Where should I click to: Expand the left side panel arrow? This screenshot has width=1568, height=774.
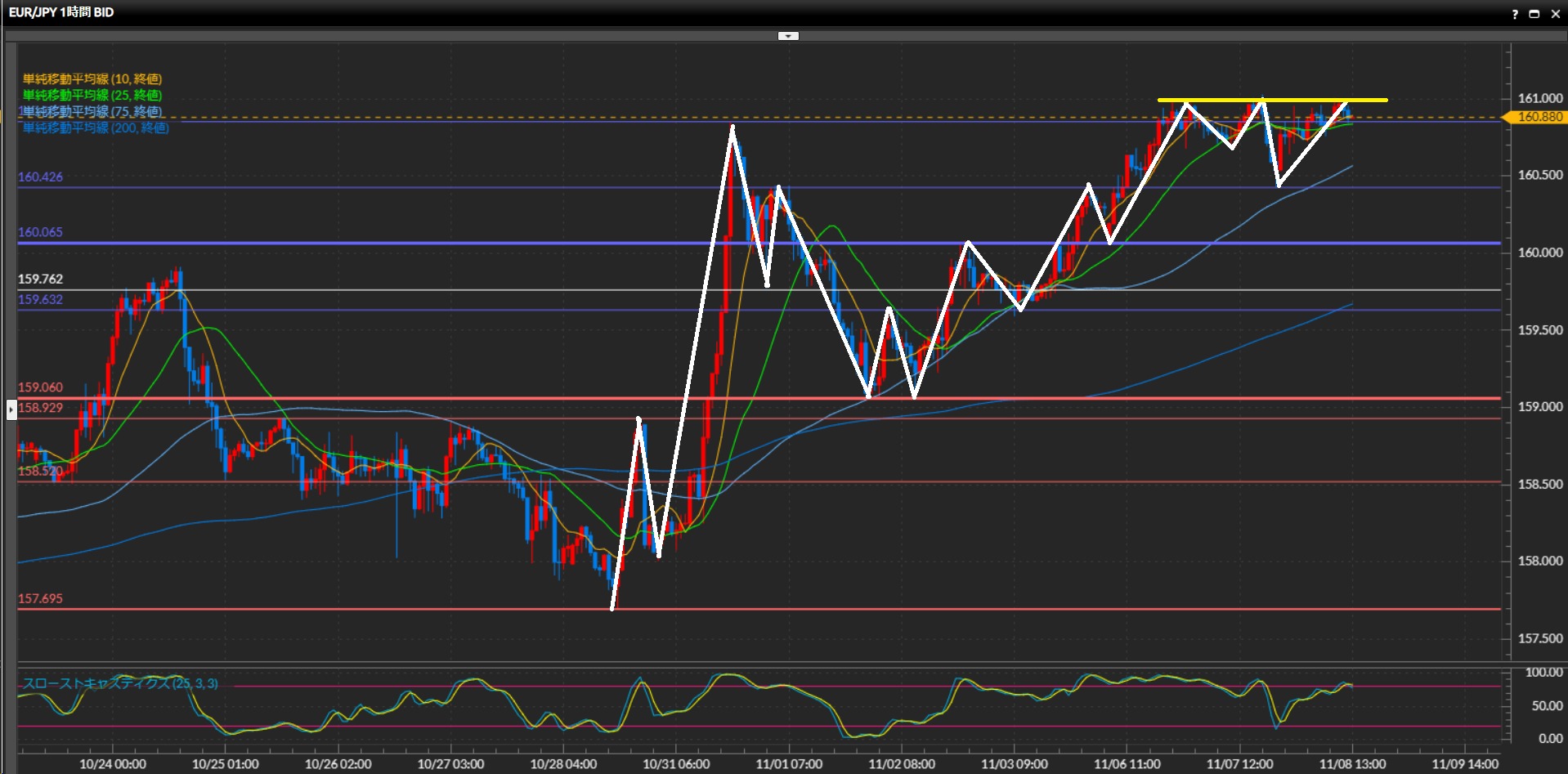[11, 409]
